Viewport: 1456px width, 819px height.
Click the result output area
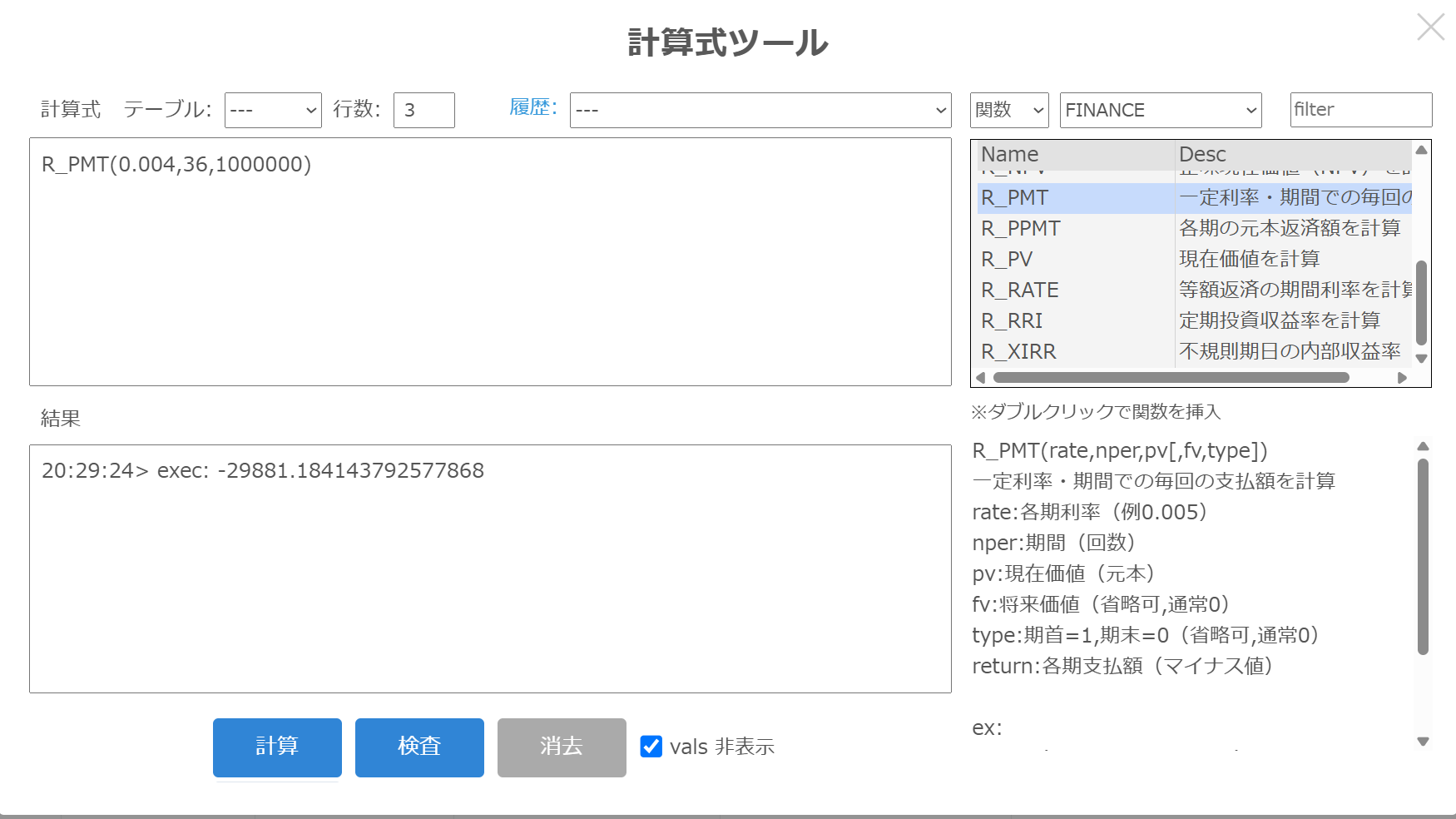tap(490, 568)
